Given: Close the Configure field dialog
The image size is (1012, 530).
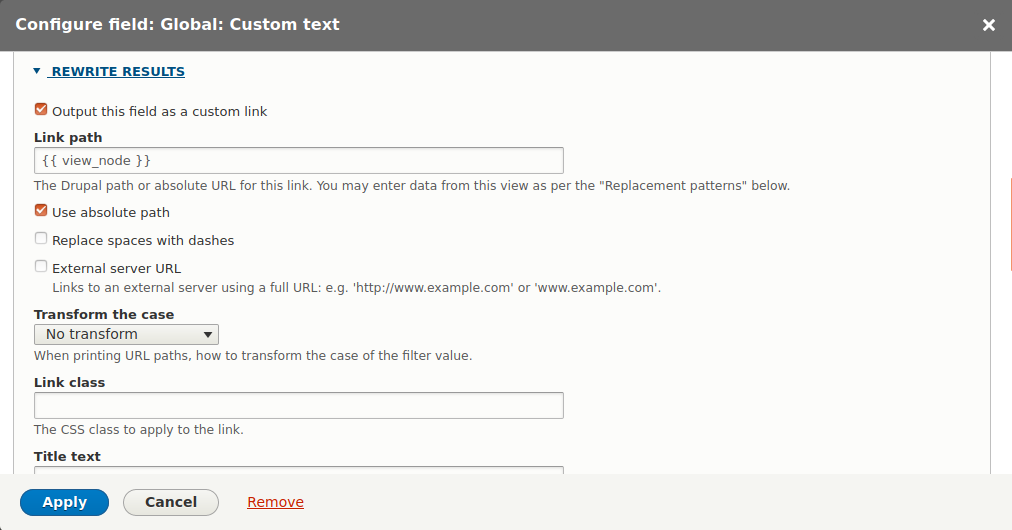Looking at the screenshot, I should point(988,25).
